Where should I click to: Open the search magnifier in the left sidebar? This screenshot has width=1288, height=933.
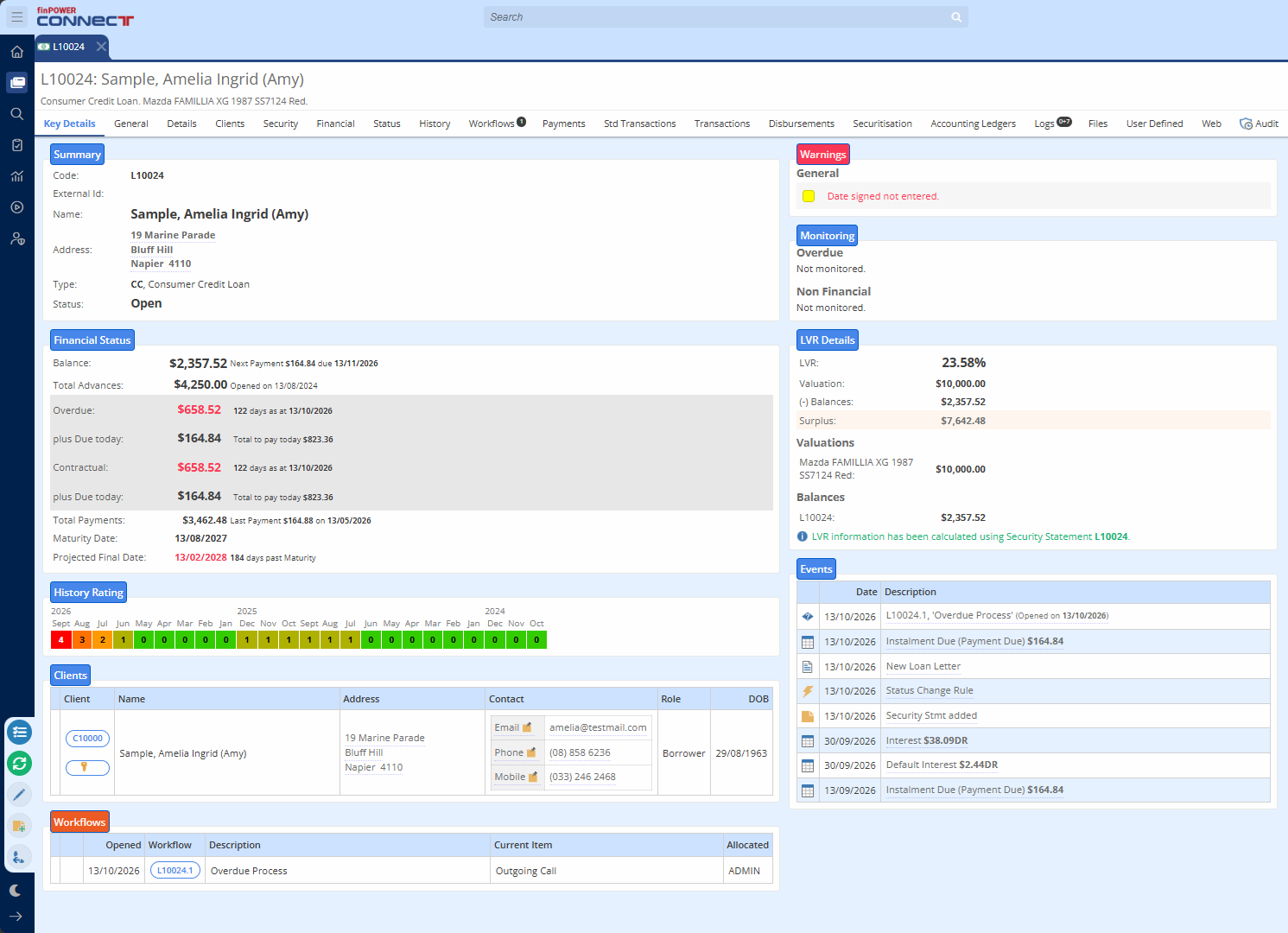17,114
